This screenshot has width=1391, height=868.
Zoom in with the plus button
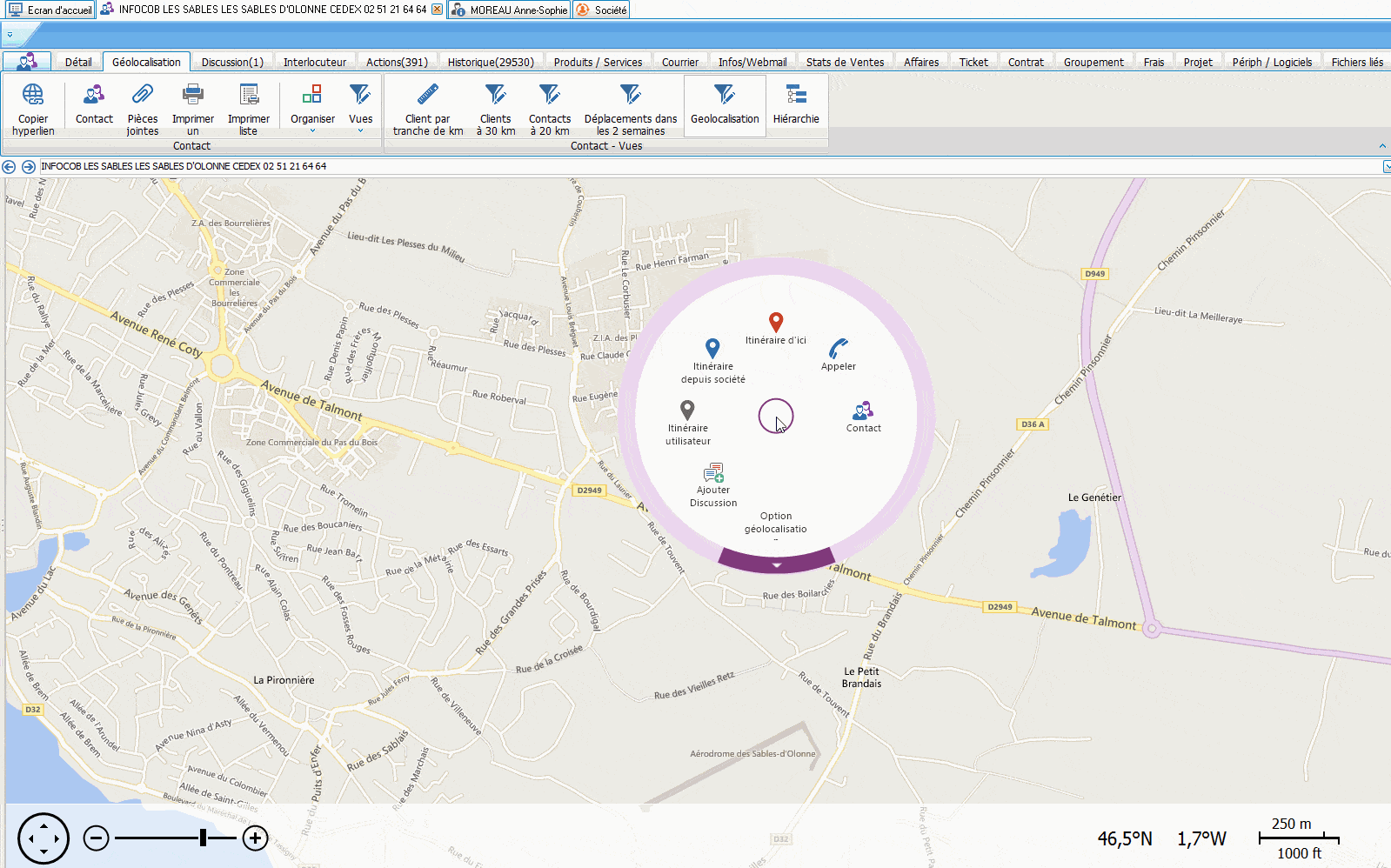click(x=255, y=838)
